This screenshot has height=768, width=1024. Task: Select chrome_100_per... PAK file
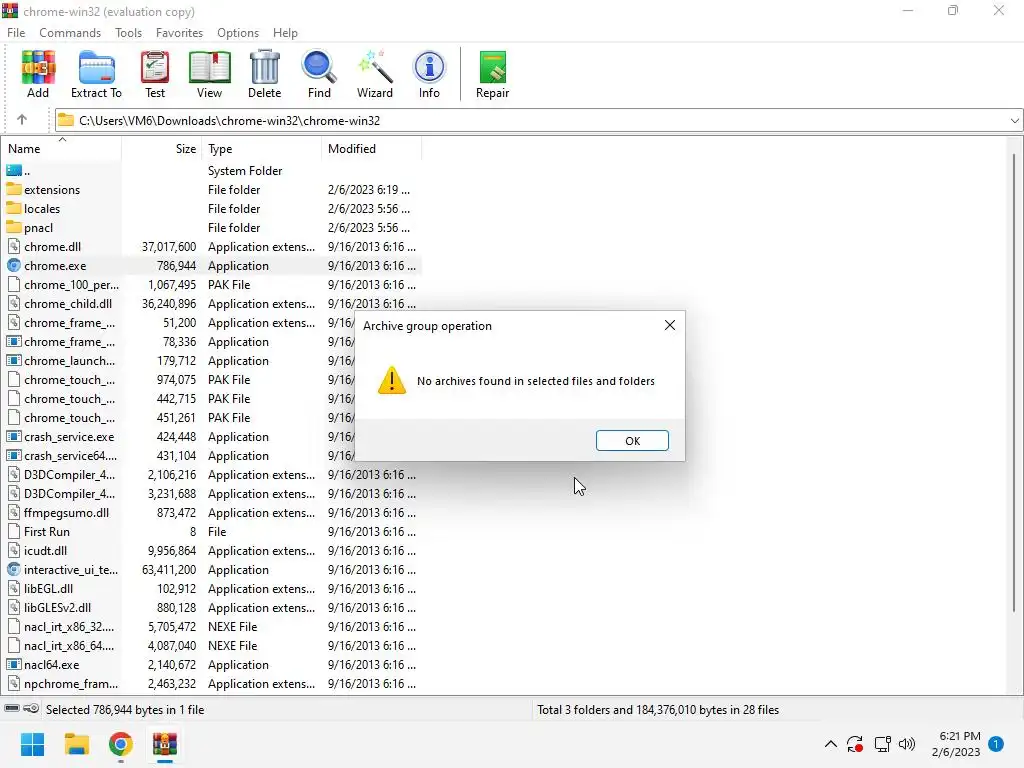pos(212,285)
